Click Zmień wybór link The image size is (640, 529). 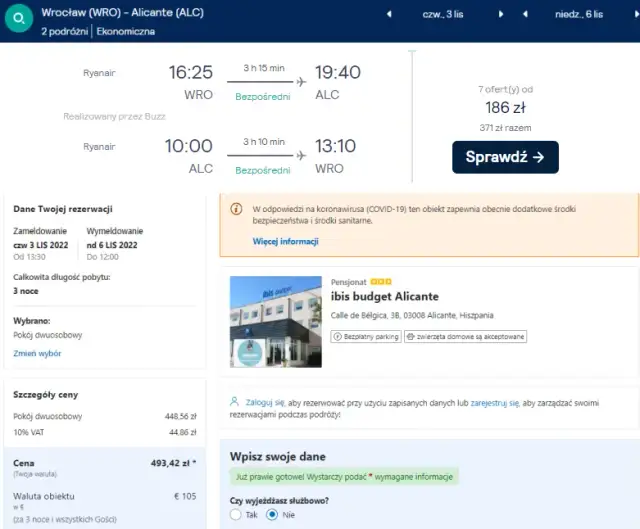pyautogui.click(x=37, y=353)
